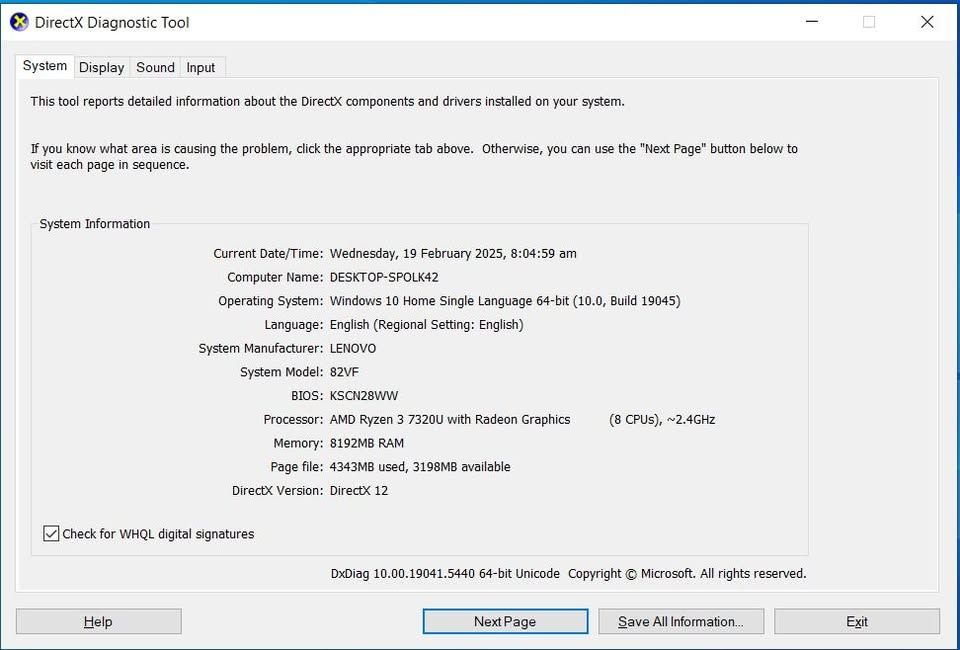Click BIOS value KSCN28WW

[x=364, y=396]
